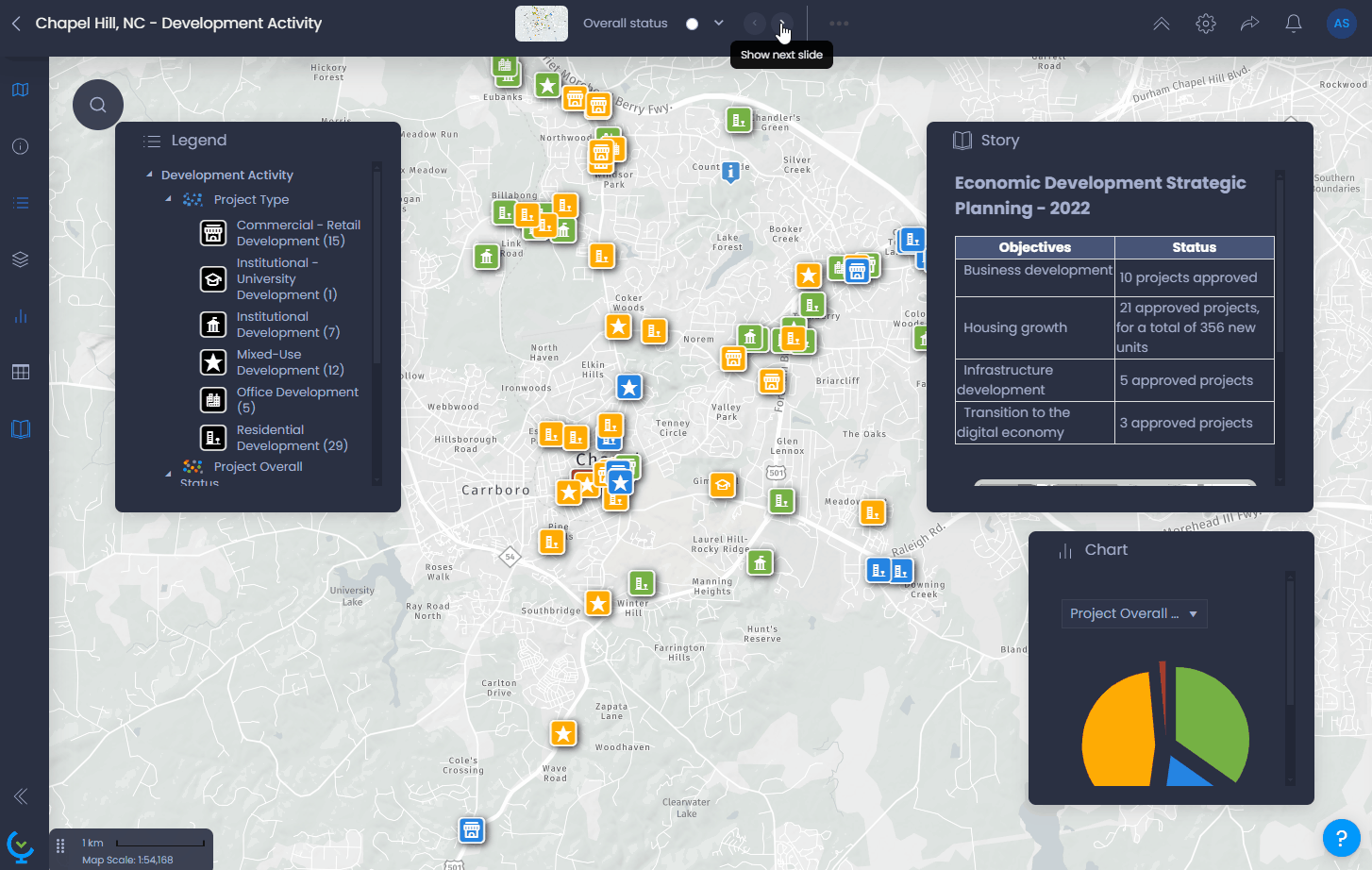Screen dimensions: 1372x870
Task: Click the Residential Development legend icon
Action: (x=213, y=438)
